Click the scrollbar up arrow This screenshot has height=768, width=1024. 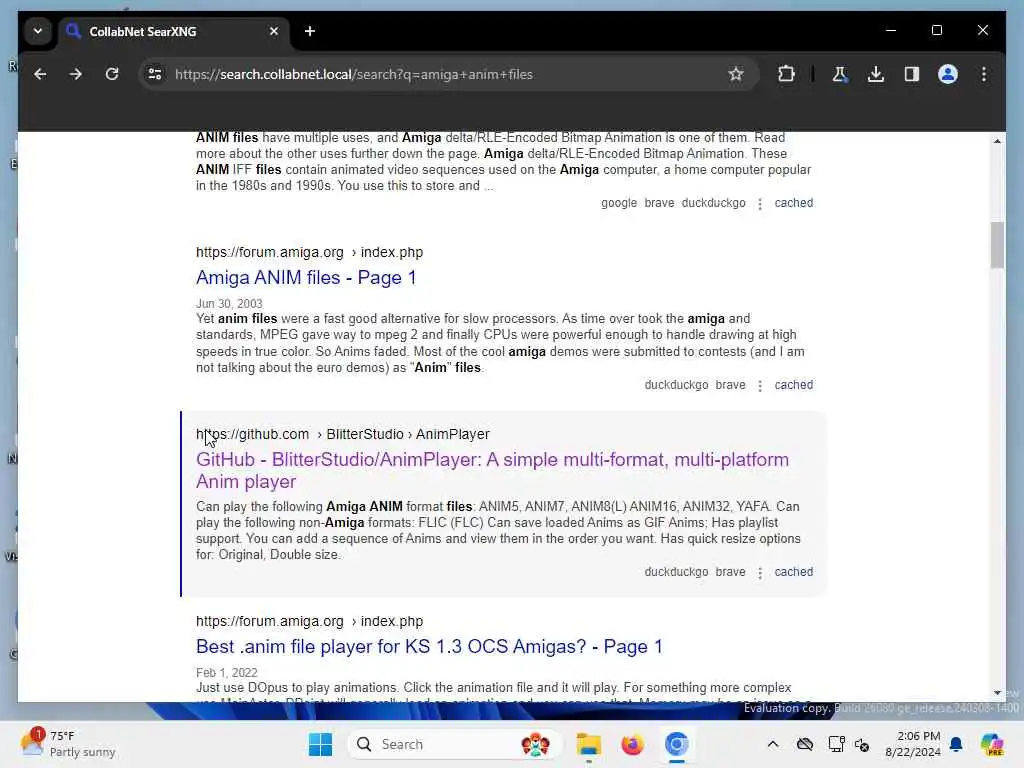pyautogui.click(x=997, y=141)
